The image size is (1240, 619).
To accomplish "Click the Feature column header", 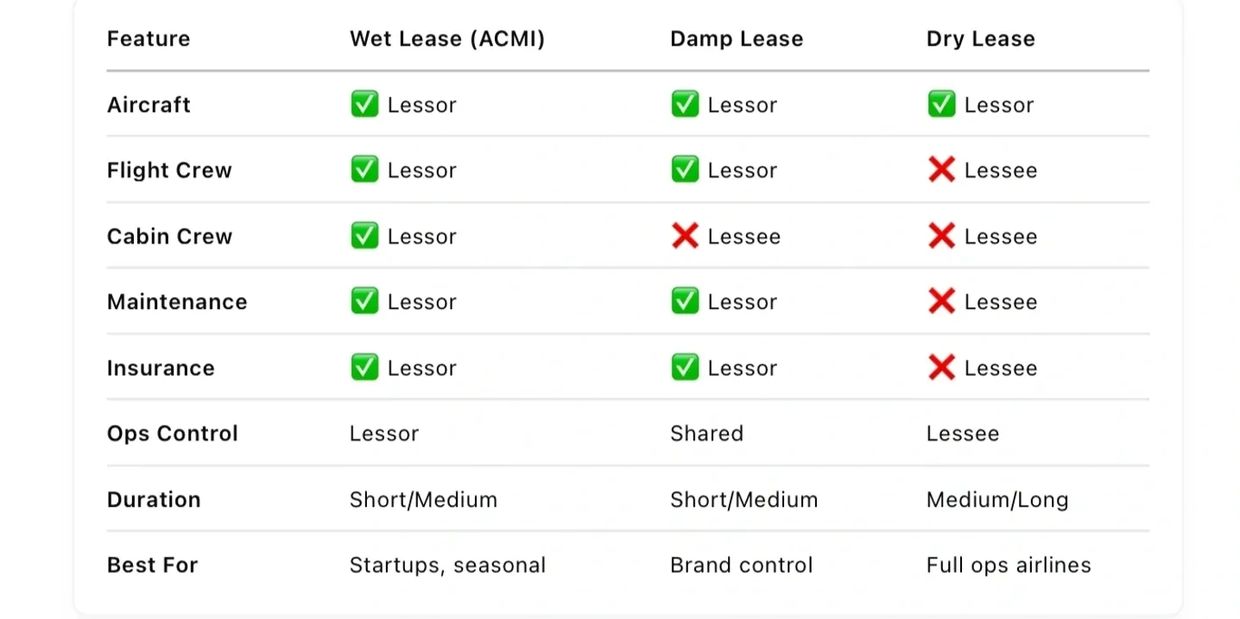I will (x=148, y=39).
